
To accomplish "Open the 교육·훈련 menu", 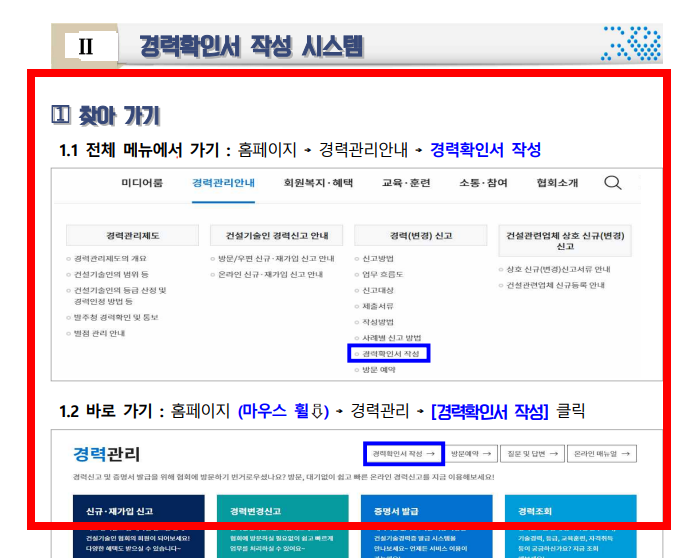I will point(406,183).
